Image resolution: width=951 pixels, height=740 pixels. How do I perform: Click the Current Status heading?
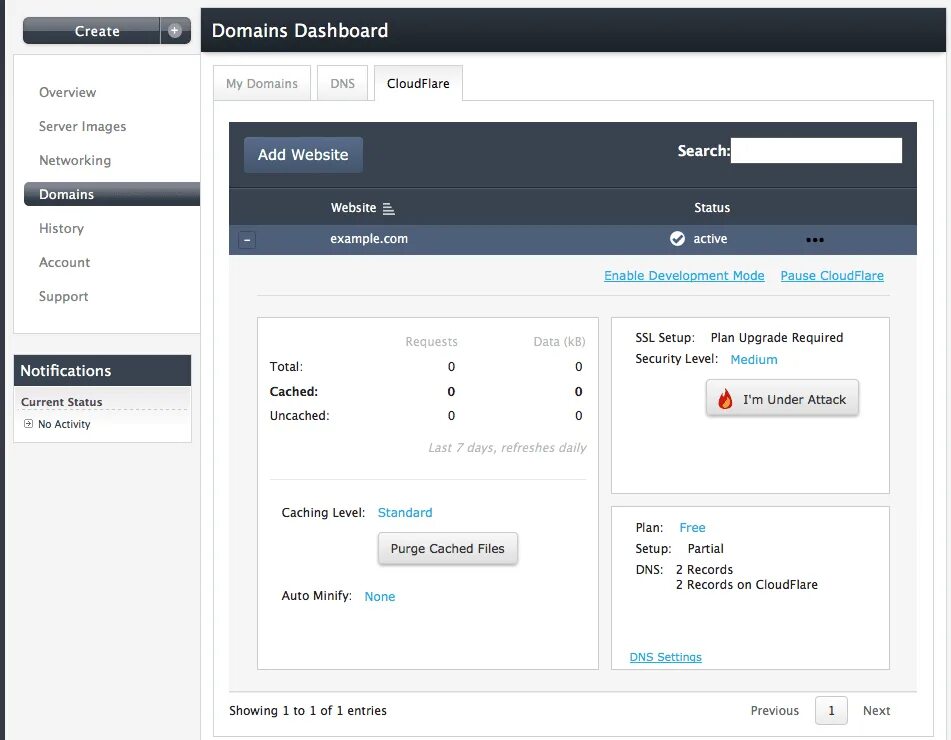pyautogui.click(x=61, y=402)
